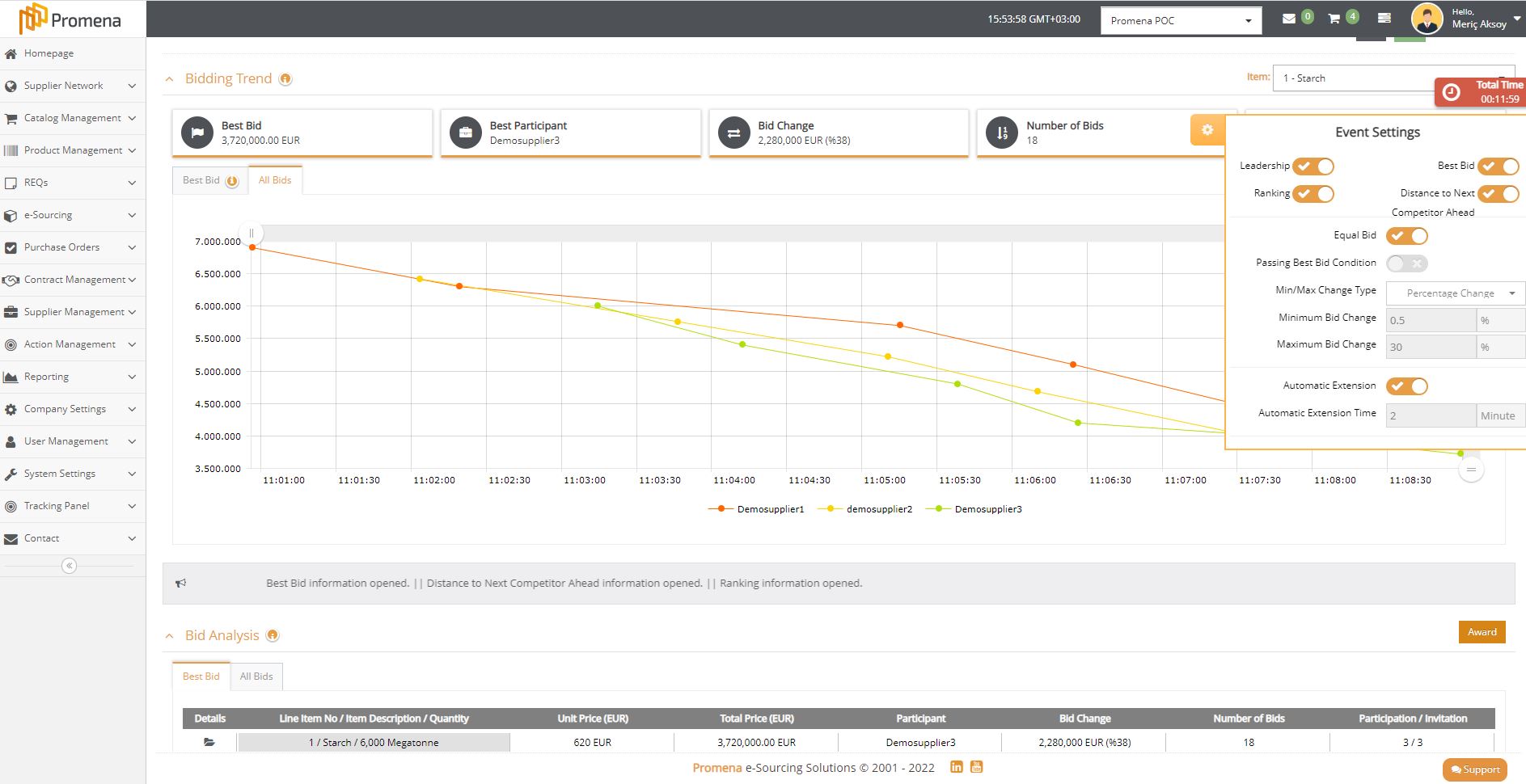This screenshot has height=784, width=1526.
Task: Click the Promena logo
Action: pyautogui.click(x=71, y=19)
